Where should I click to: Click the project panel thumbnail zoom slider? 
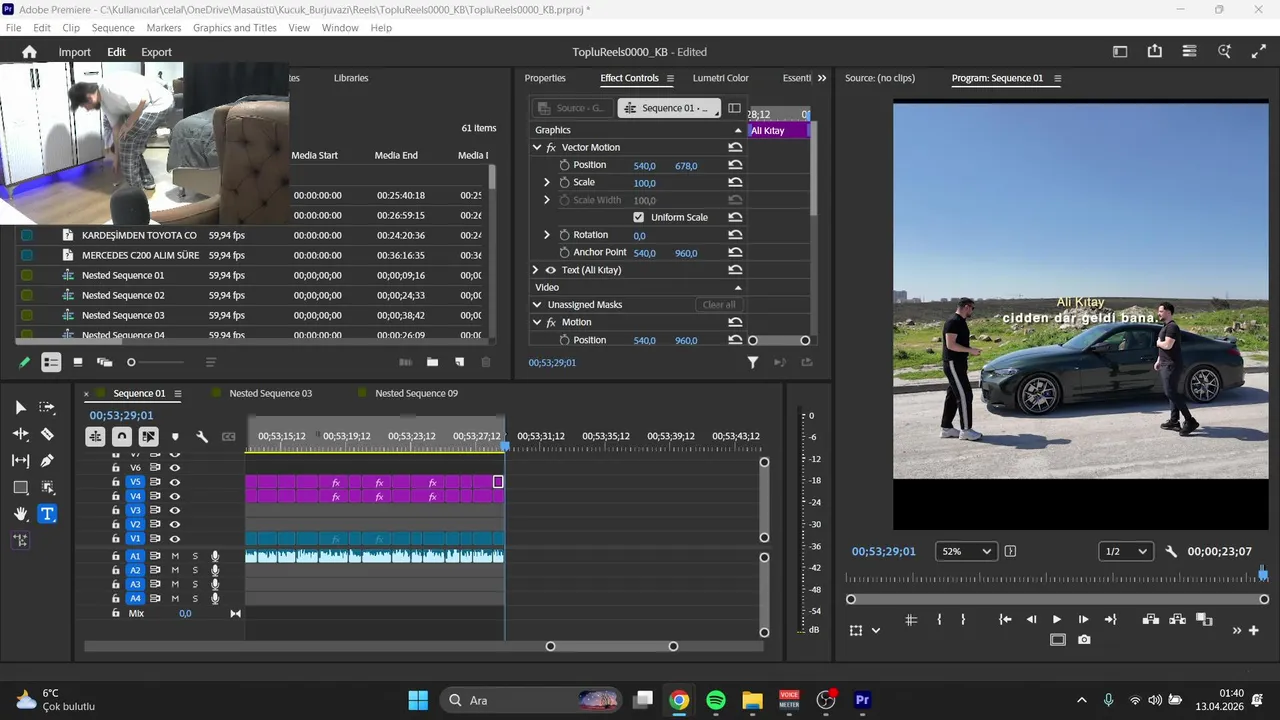coord(132,362)
